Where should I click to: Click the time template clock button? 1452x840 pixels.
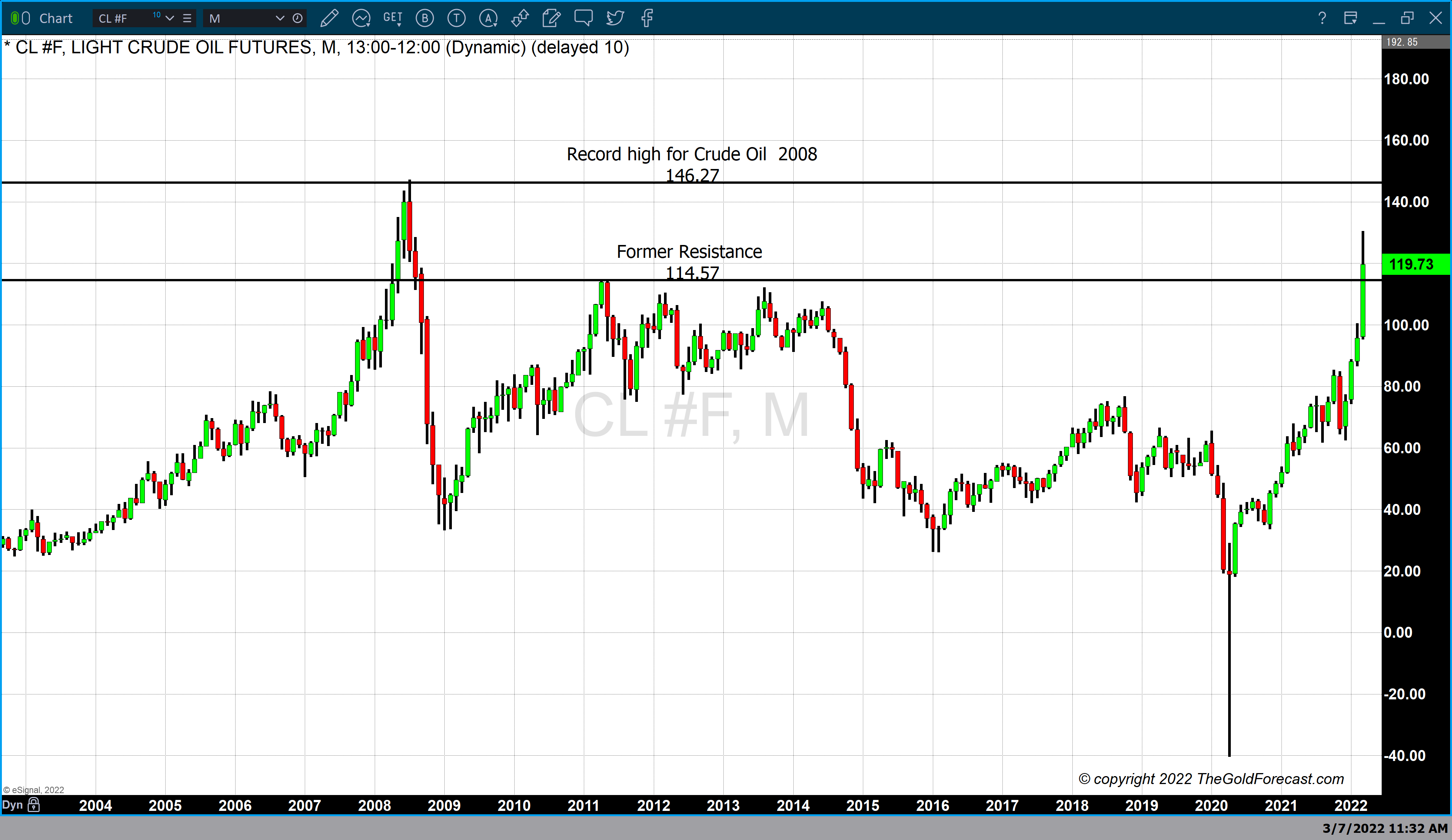(297, 19)
